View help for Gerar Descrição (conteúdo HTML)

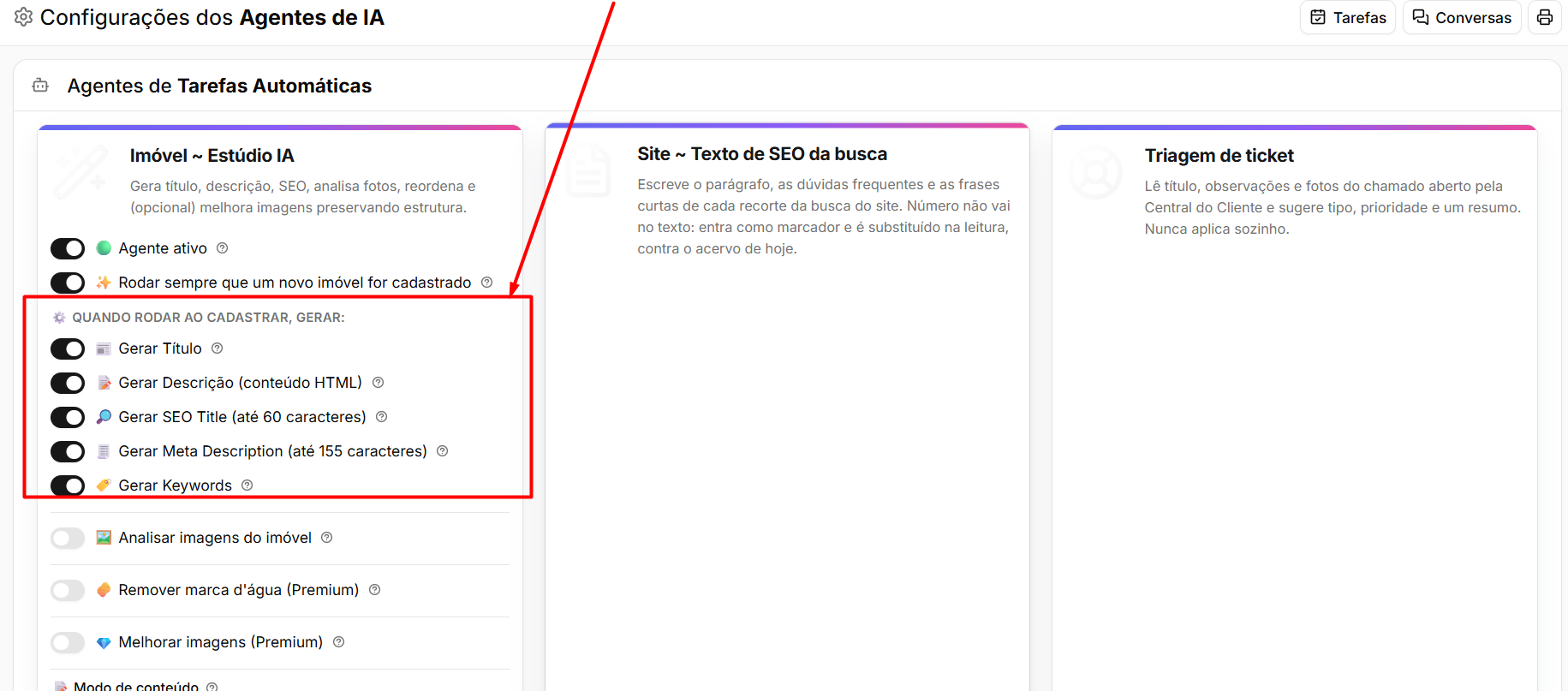(379, 383)
